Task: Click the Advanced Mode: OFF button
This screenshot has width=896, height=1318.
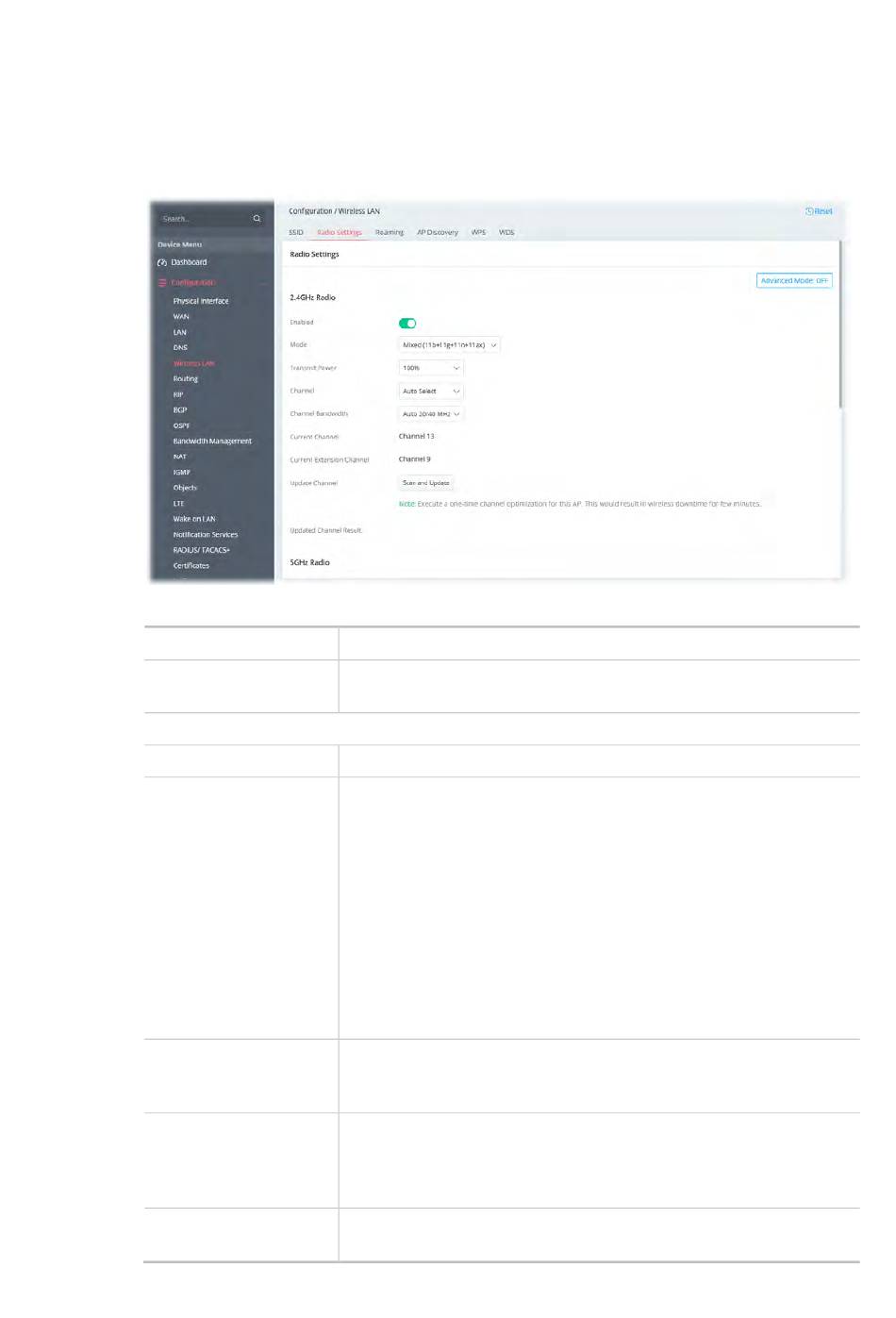Action: [x=794, y=281]
